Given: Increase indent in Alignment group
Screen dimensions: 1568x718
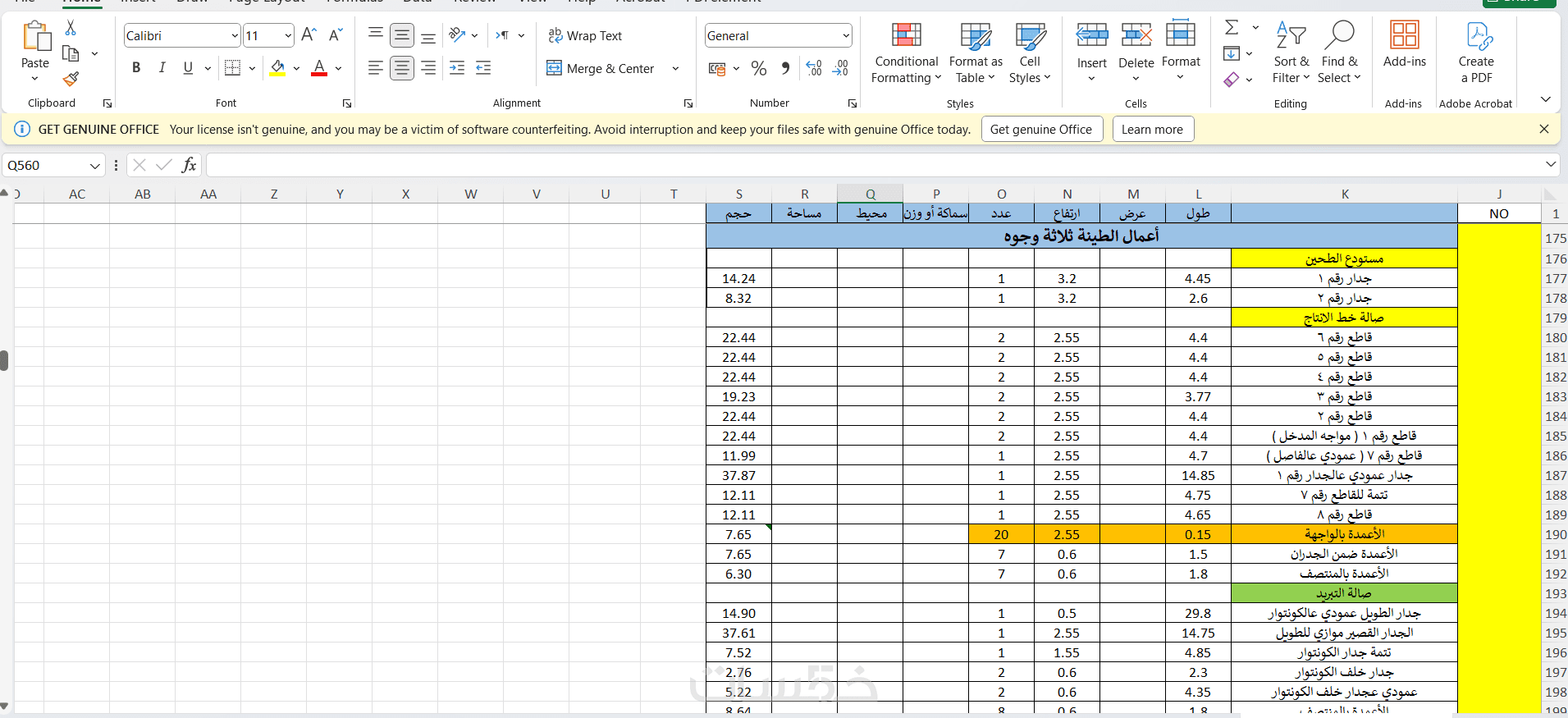Looking at the screenshot, I should tap(483, 68).
